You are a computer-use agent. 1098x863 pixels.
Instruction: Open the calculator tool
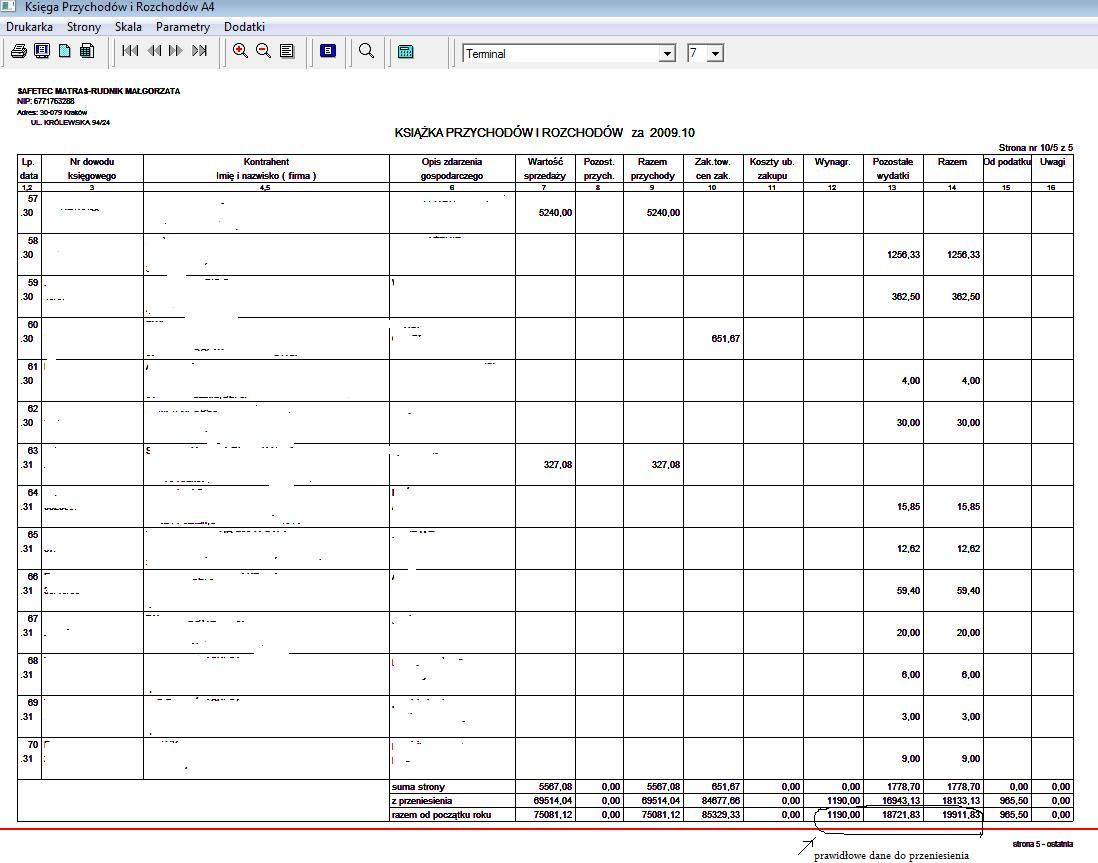(x=405, y=52)
